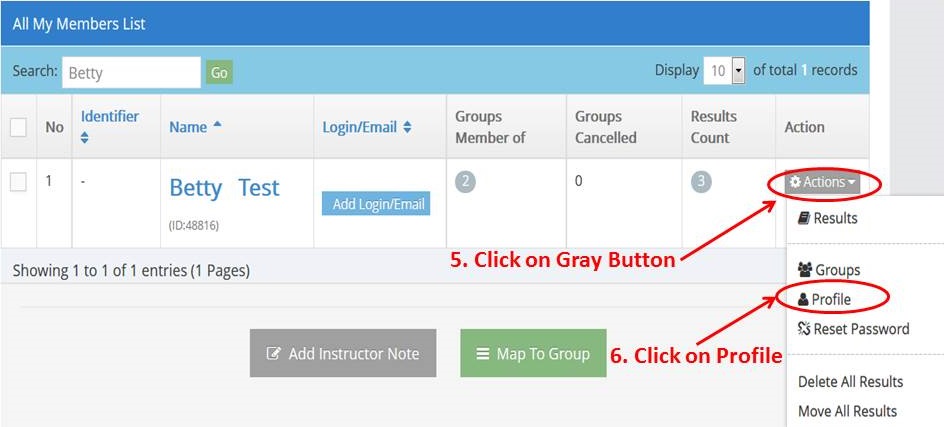Click the Search input field containing Betty
Image resolution: width=946 pixels, height=427 pixels.
point(132,72)
